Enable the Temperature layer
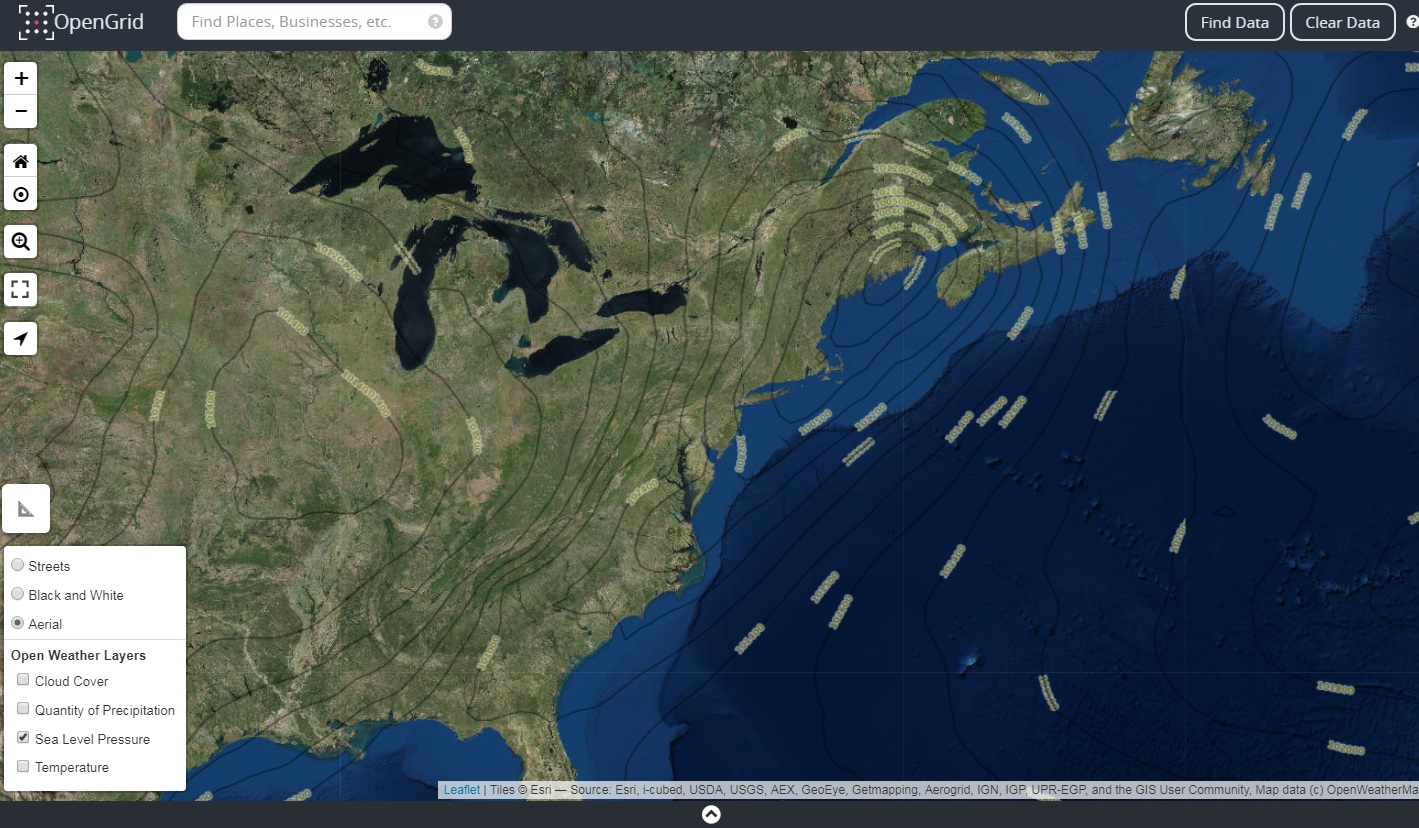Viewport: 1419px width, 828px height. [x=23, y=766]
